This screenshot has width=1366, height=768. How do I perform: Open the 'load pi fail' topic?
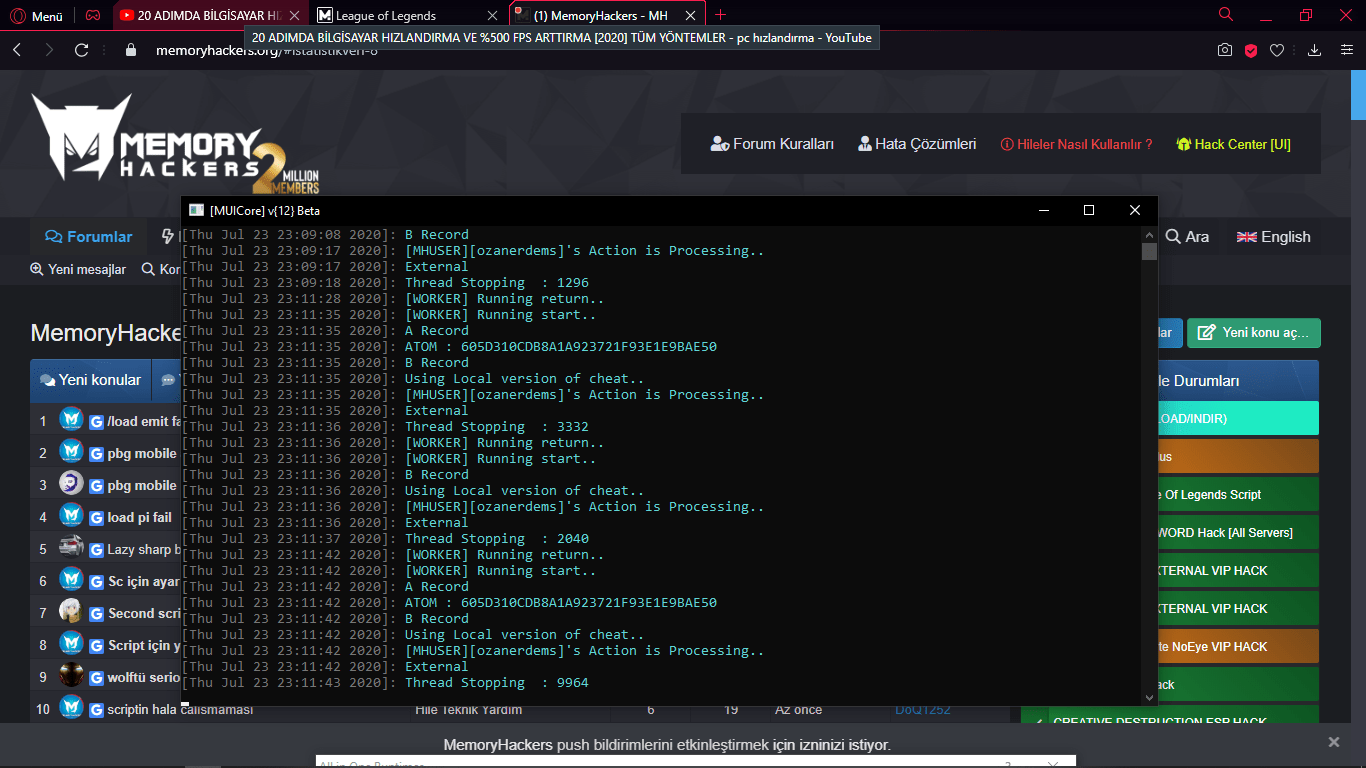[x=140, y=517]
